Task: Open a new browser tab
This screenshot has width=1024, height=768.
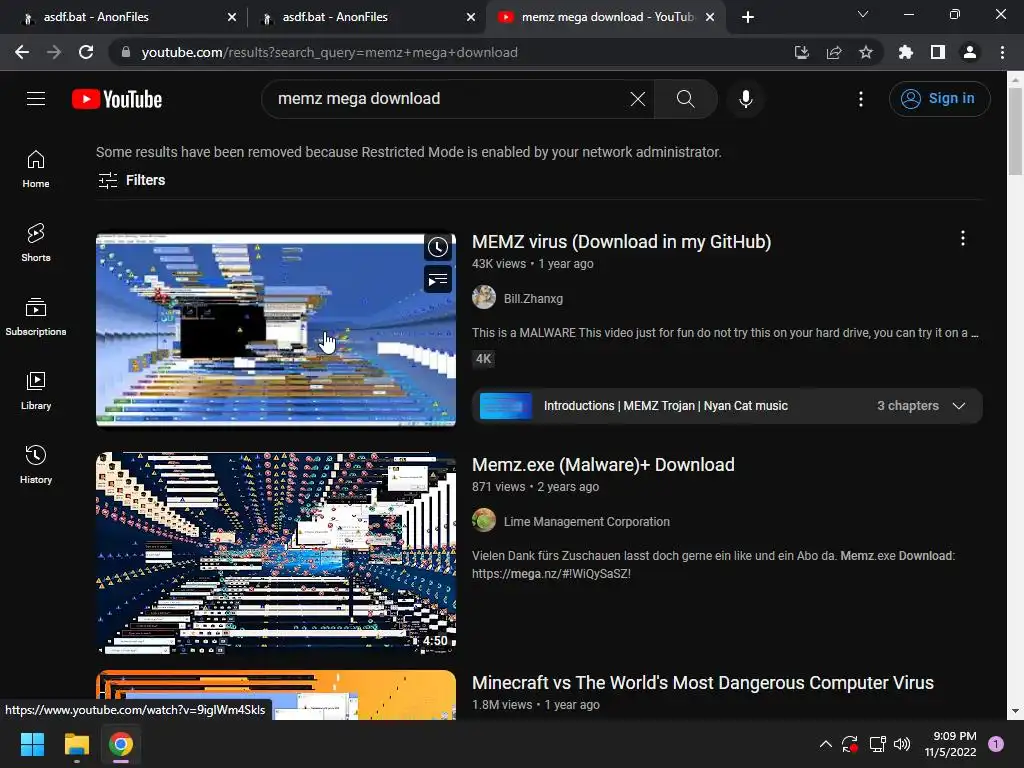Action: (x=748, y=17)
